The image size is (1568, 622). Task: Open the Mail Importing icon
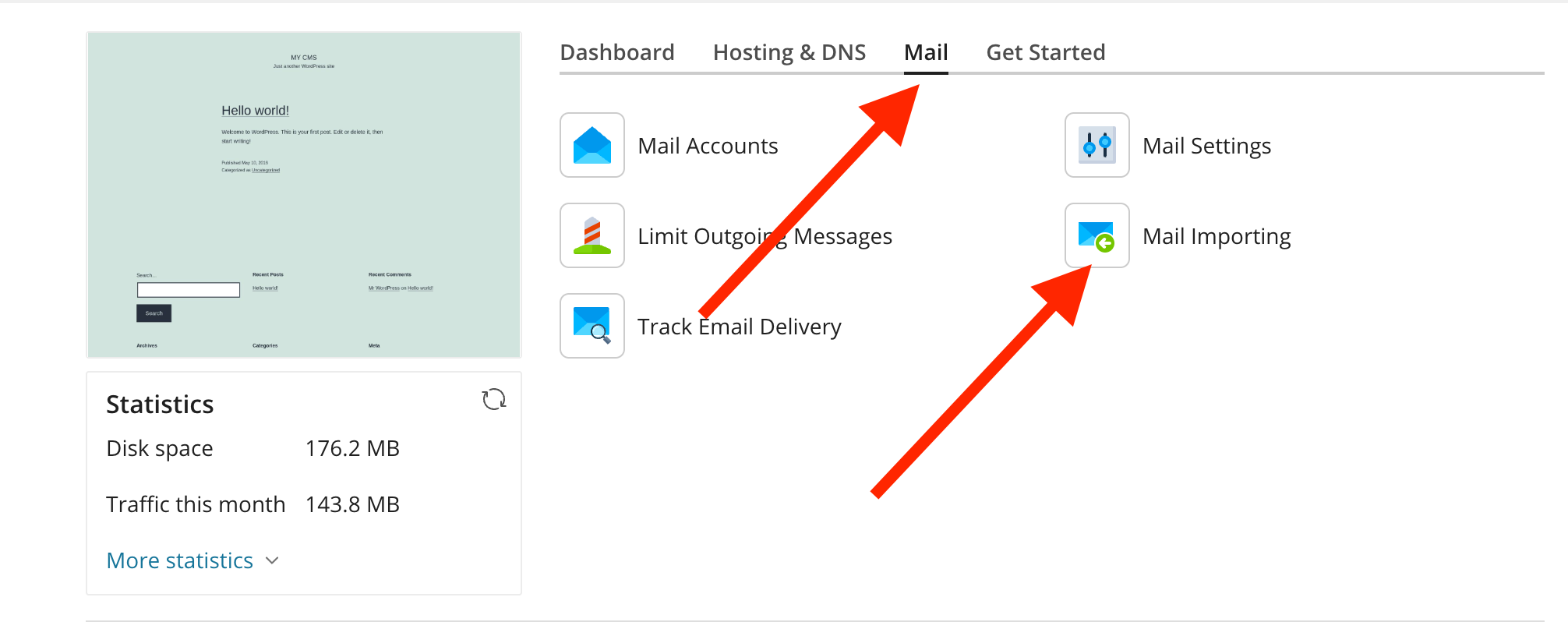click(1097, 235)
